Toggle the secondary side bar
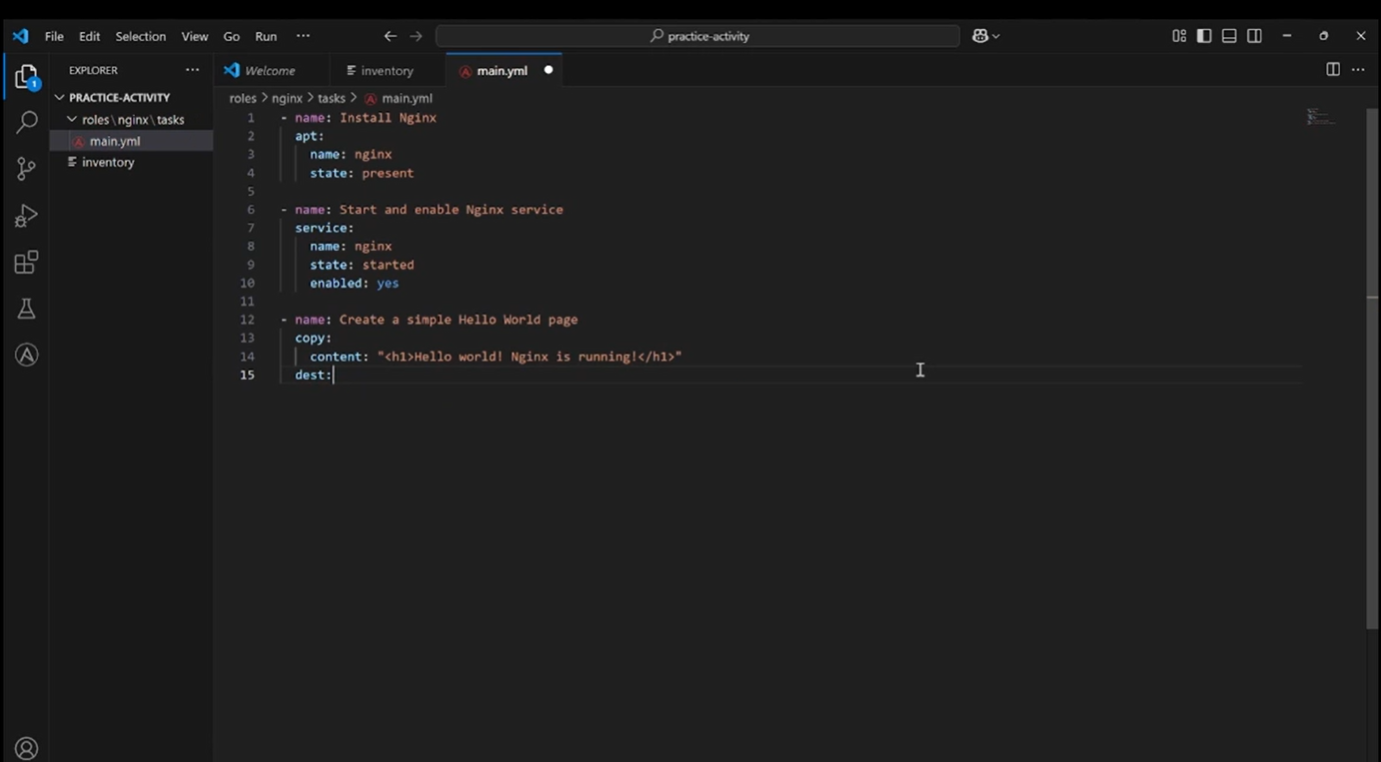 [x=1254, y=36]
